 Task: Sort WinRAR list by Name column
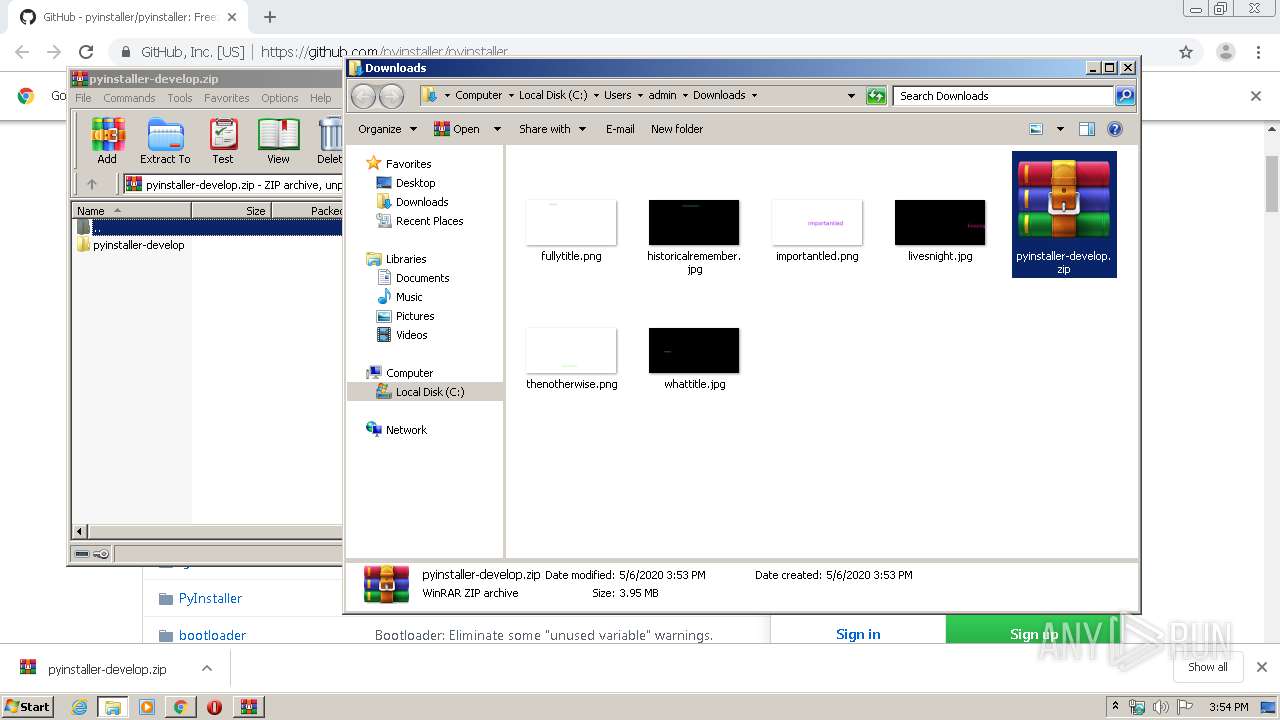(132, 210)
